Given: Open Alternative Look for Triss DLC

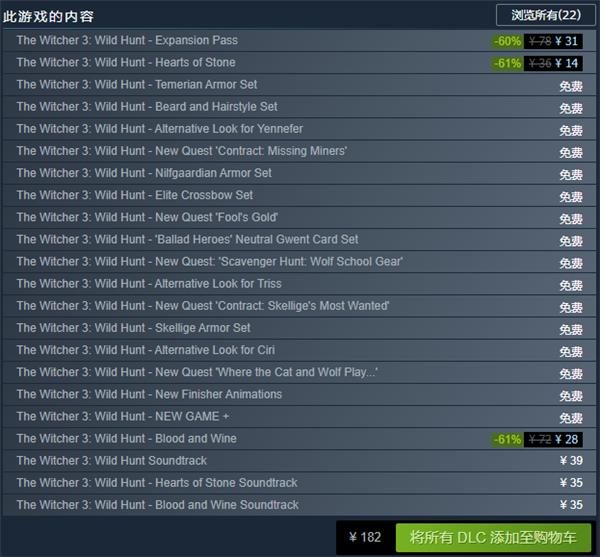Looking at the screenshot, I should coord(299,284).
